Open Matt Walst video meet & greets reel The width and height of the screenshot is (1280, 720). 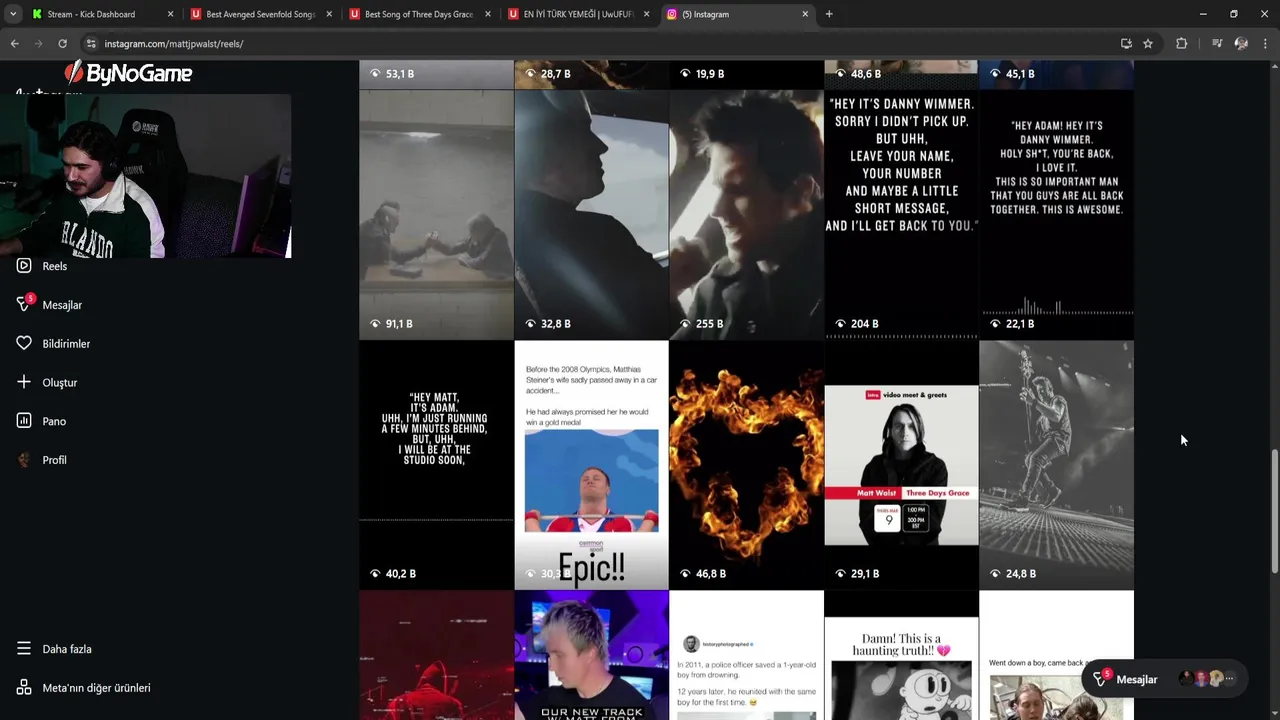tap(901, 465)
